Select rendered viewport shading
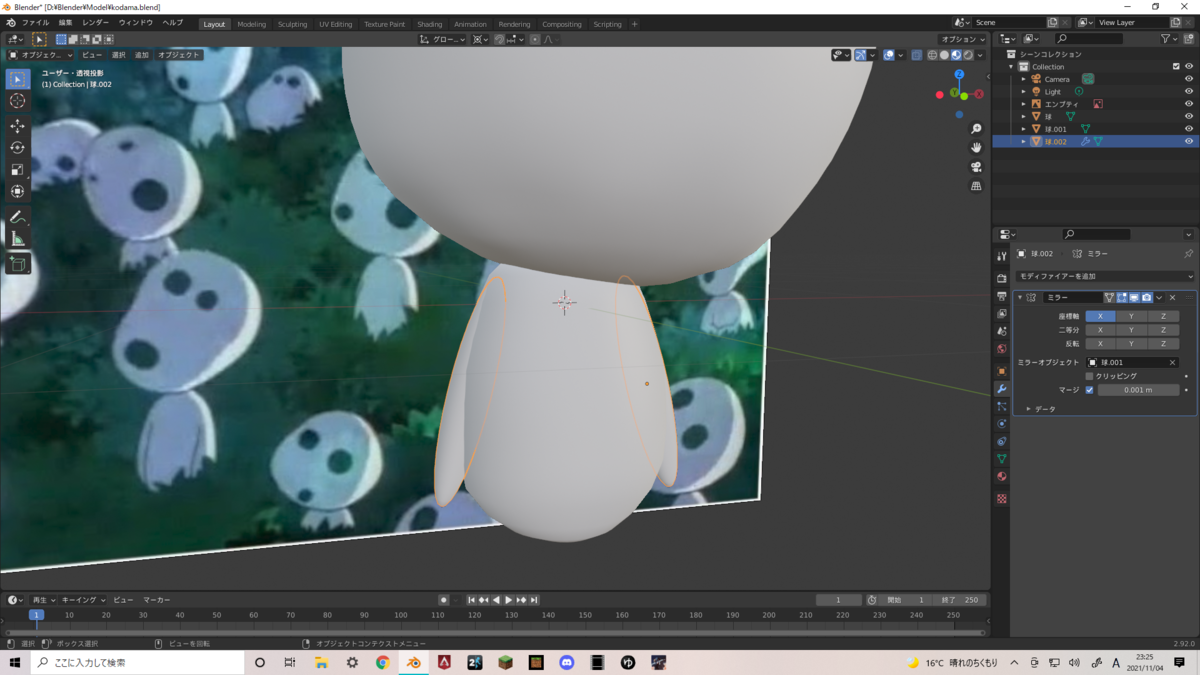This screenshot has width=1200, height=675. (968, 55)
